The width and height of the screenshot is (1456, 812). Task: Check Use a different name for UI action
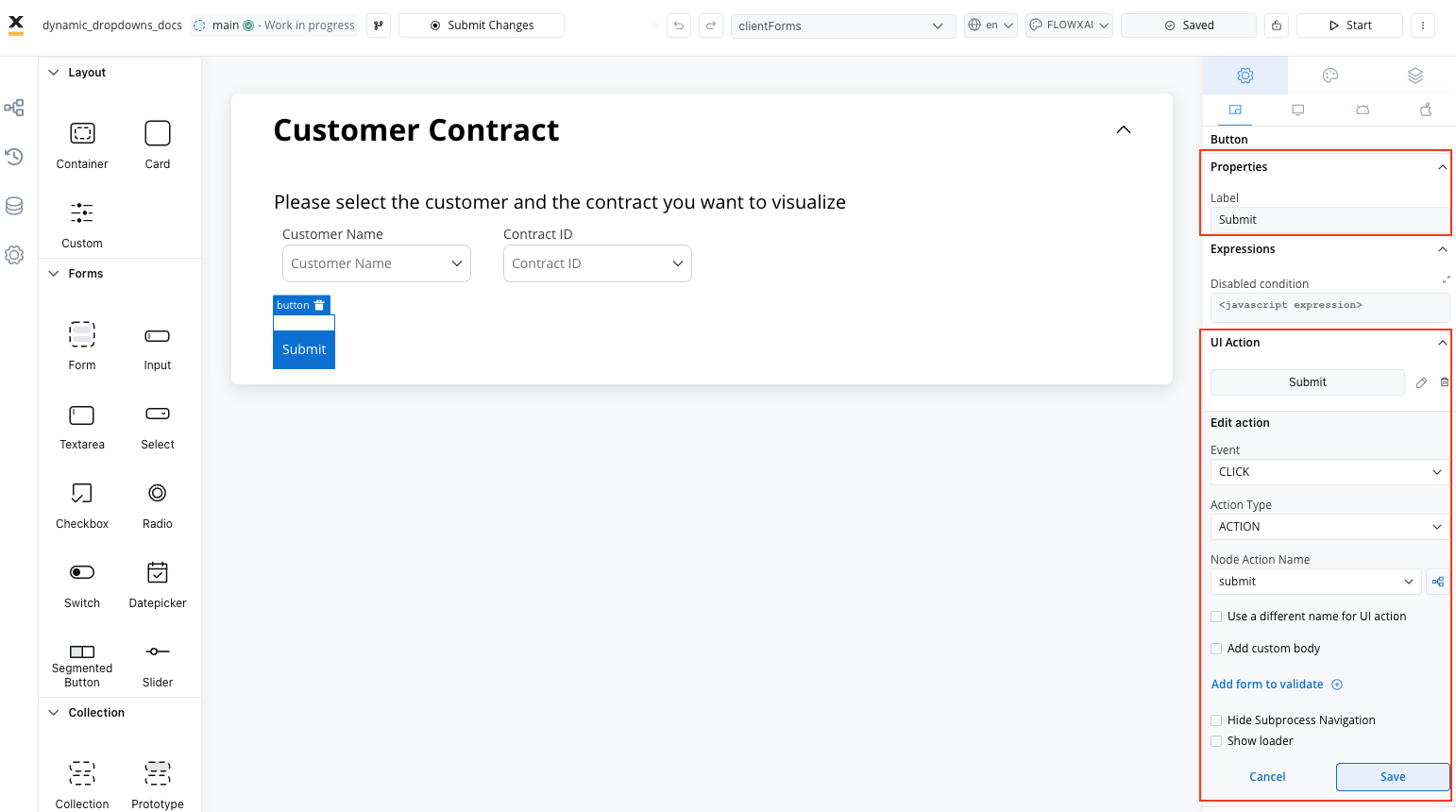1216,617
